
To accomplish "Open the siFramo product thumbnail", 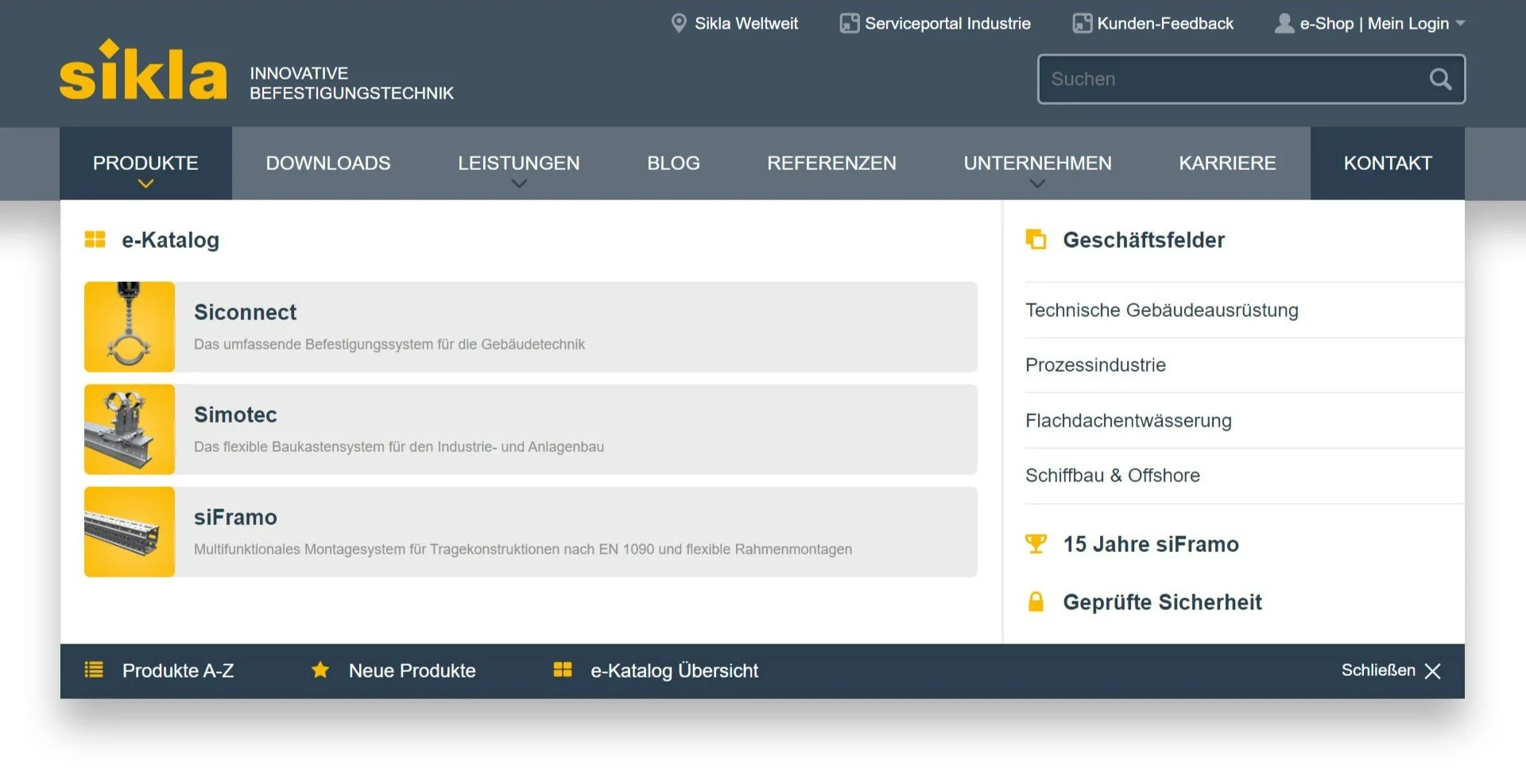I will point(130,531).
